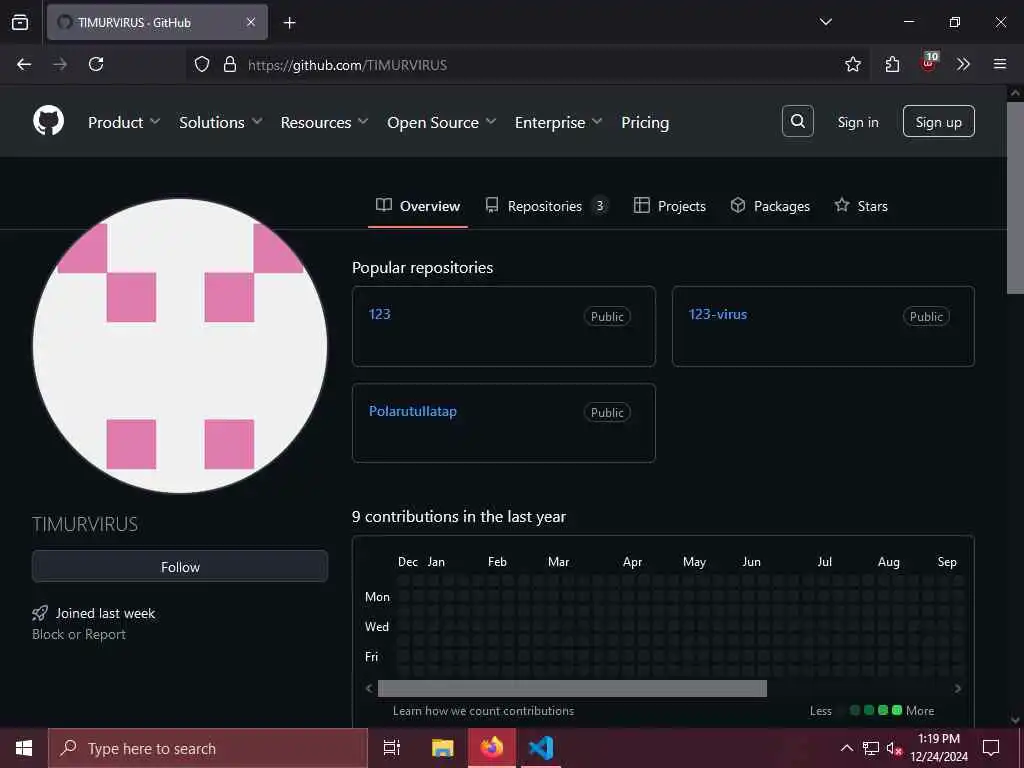This screenshot has height=768, width=1024.
Task: Expand the Product menu
Action: coord(124,122)
